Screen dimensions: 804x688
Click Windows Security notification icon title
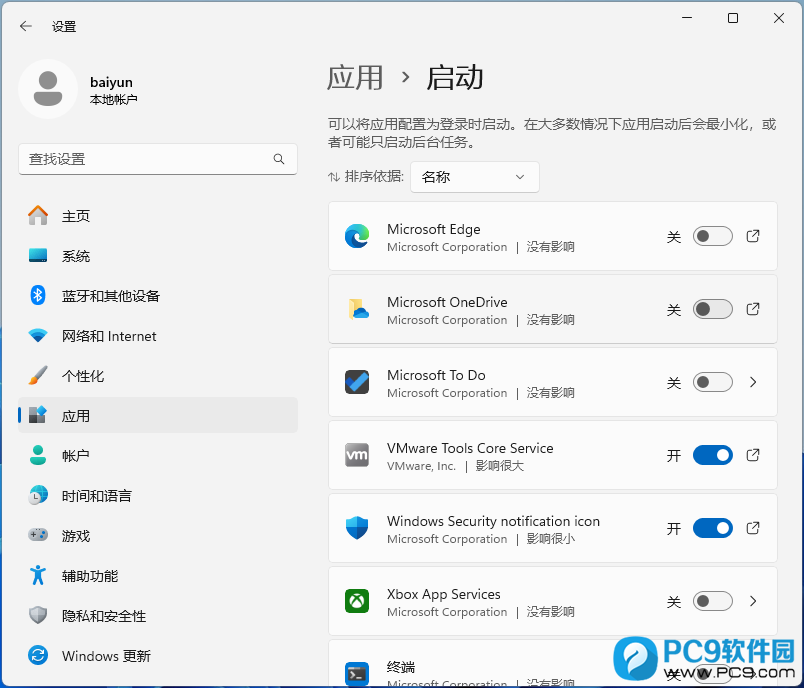click(493, 521)
